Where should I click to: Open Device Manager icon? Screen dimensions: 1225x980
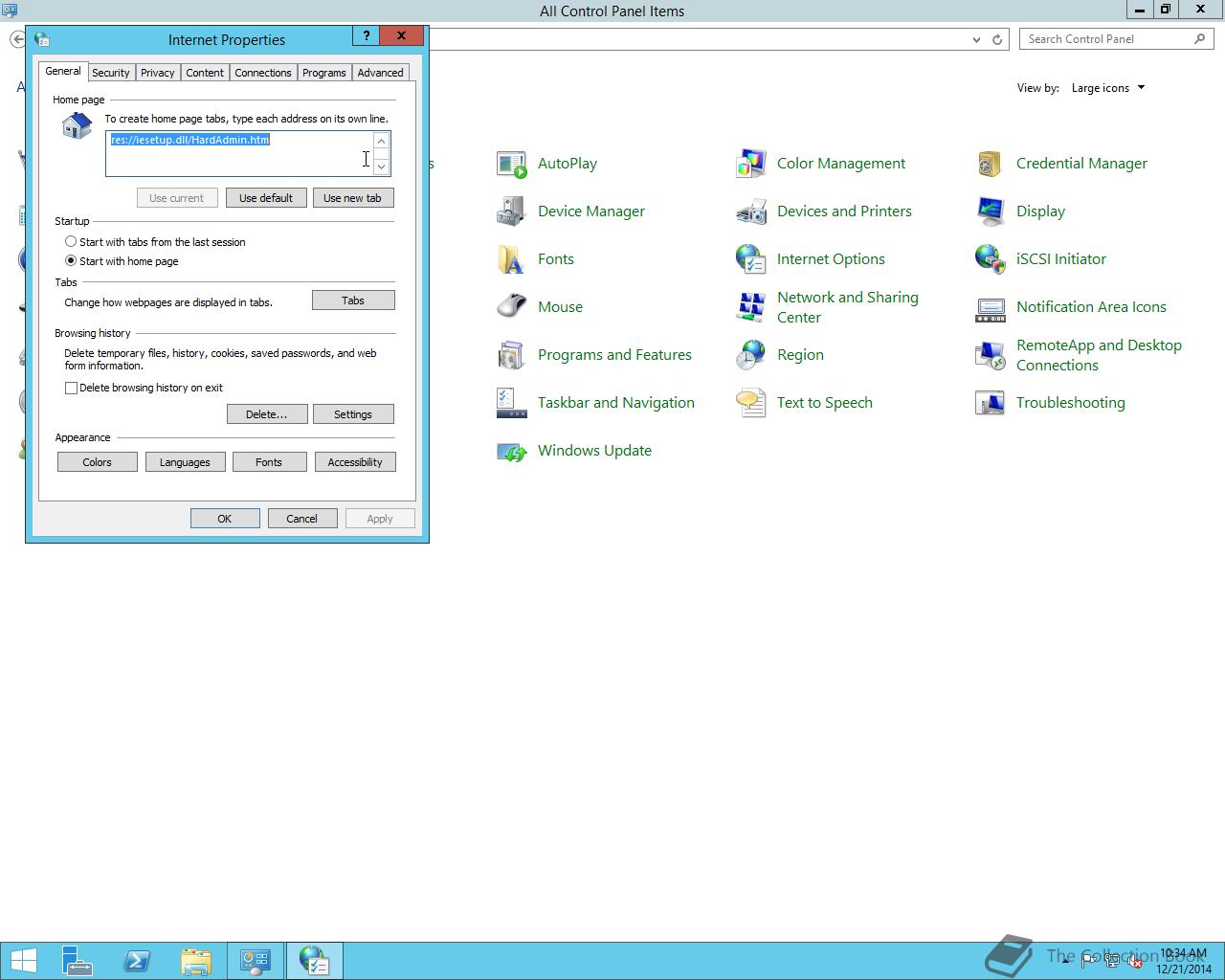click(512, 212)
